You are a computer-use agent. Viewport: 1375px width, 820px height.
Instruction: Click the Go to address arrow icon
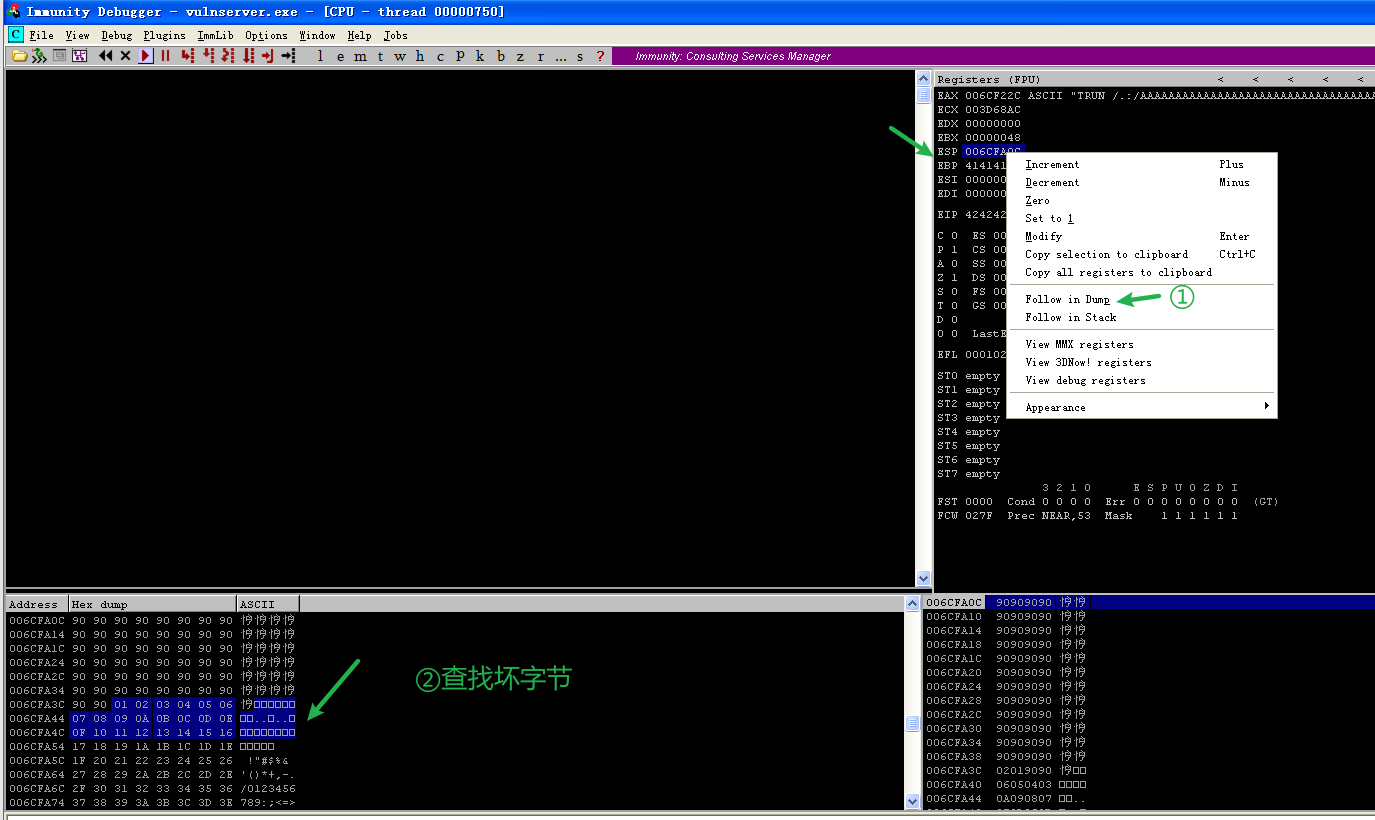[x=288, y=56]
